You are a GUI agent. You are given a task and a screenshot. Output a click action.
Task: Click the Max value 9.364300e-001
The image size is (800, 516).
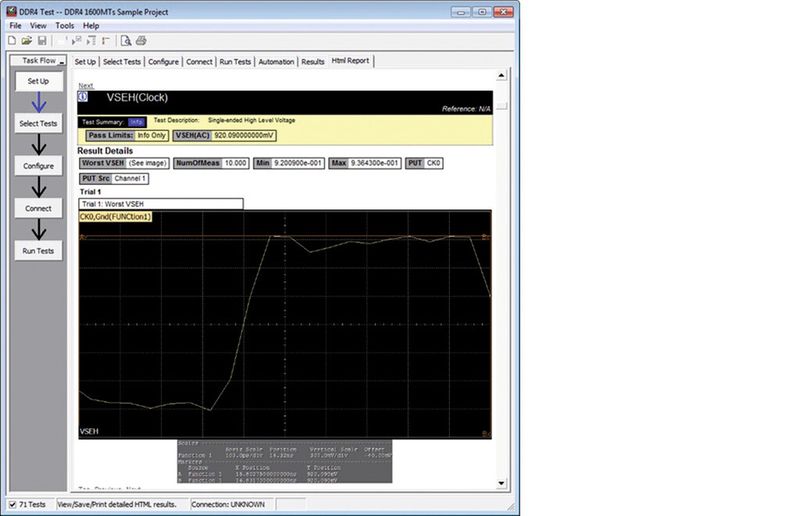[x=374, y=163]
